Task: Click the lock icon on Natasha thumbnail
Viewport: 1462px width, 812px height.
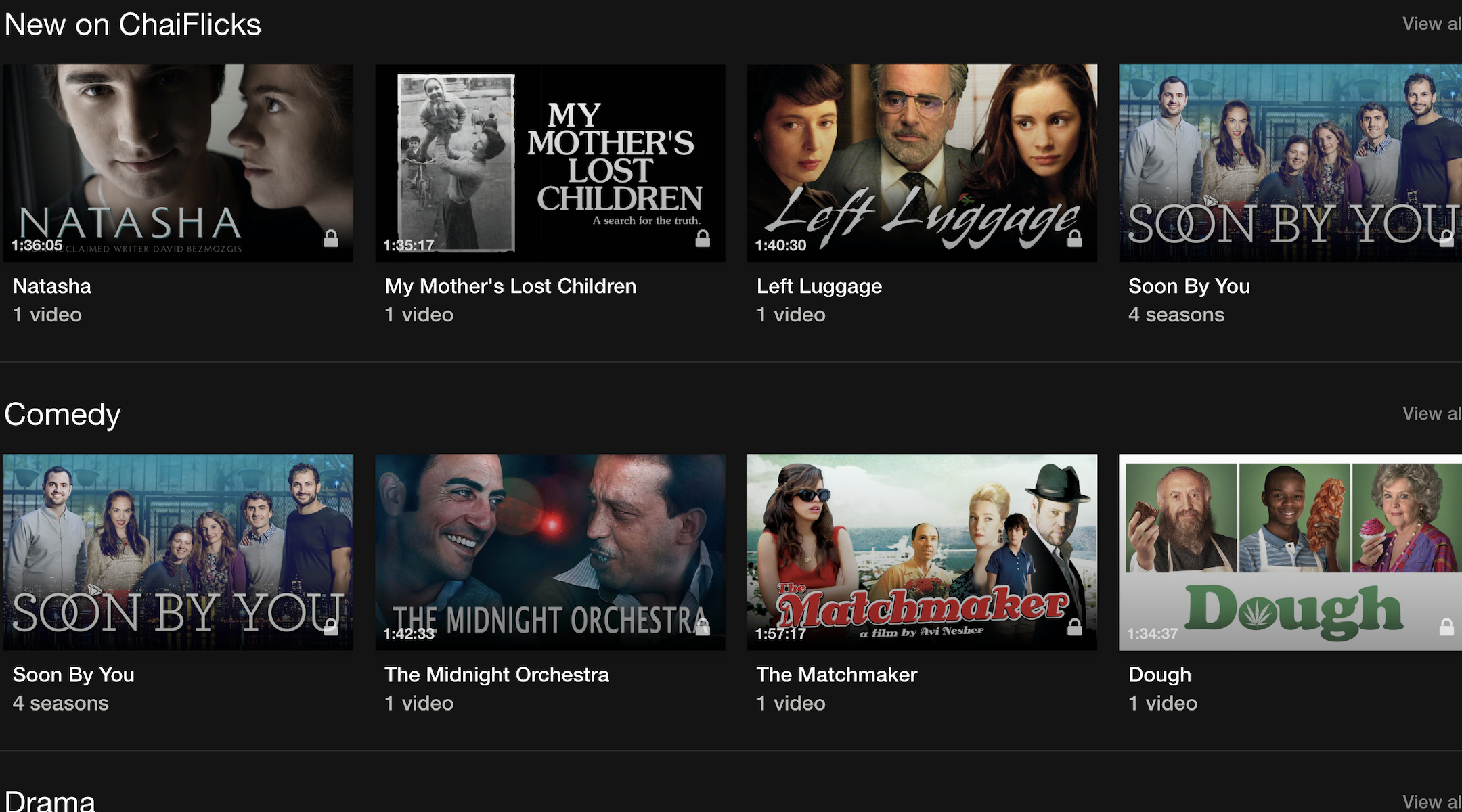Action: [330, 239]
